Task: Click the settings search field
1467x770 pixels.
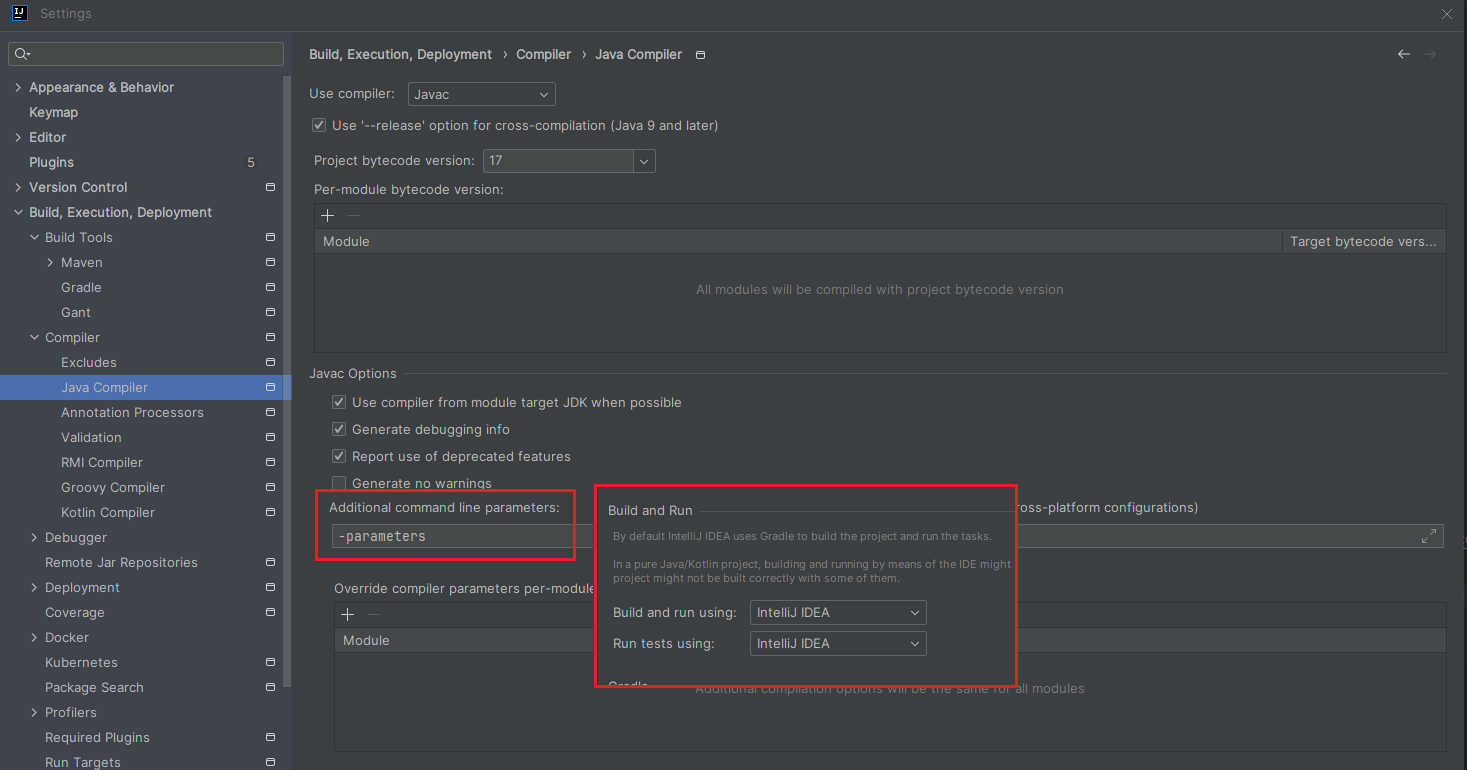Action: coord(145,53)
